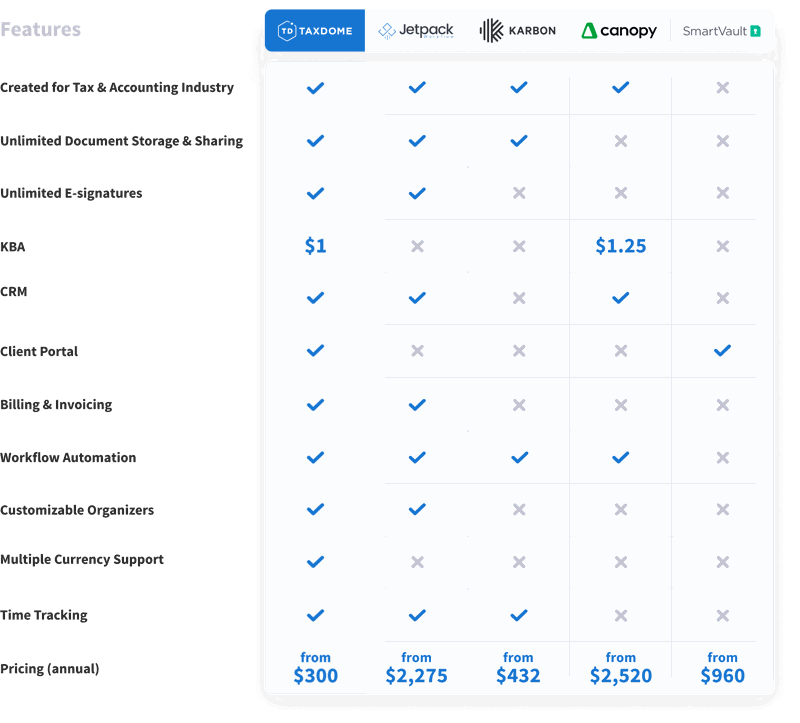Image resolution: width=800 pixels, height=723 pixels.
Task: Click the "Workflow Automation" label
Action: coord(68,458)
